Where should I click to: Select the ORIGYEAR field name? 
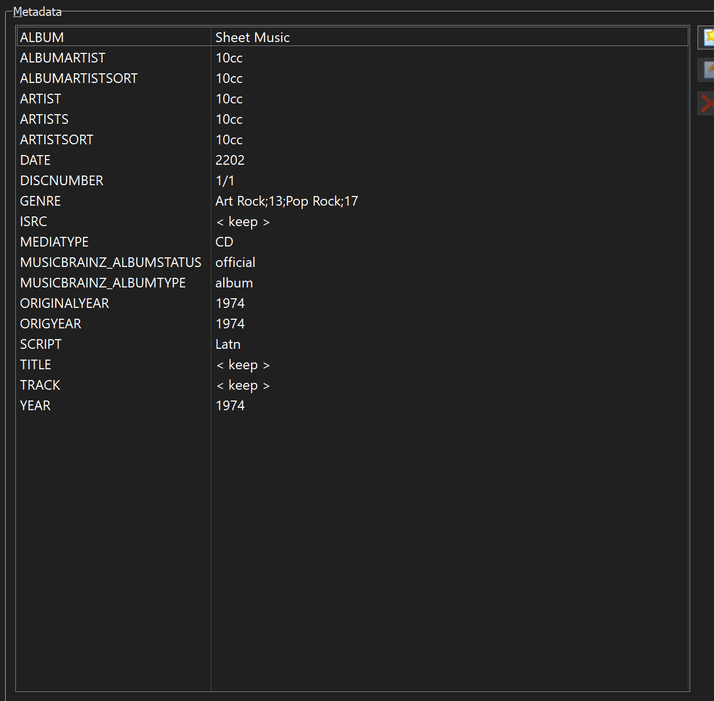51,324
